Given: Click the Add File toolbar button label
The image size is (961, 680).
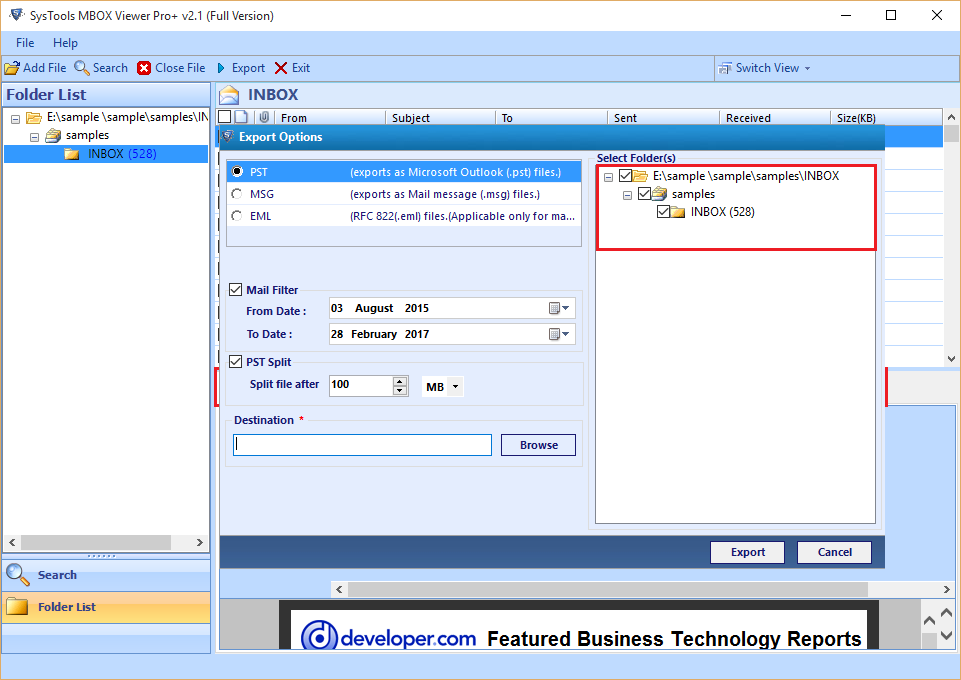Looking at the screenshot, I should click(x=45, y=68).
